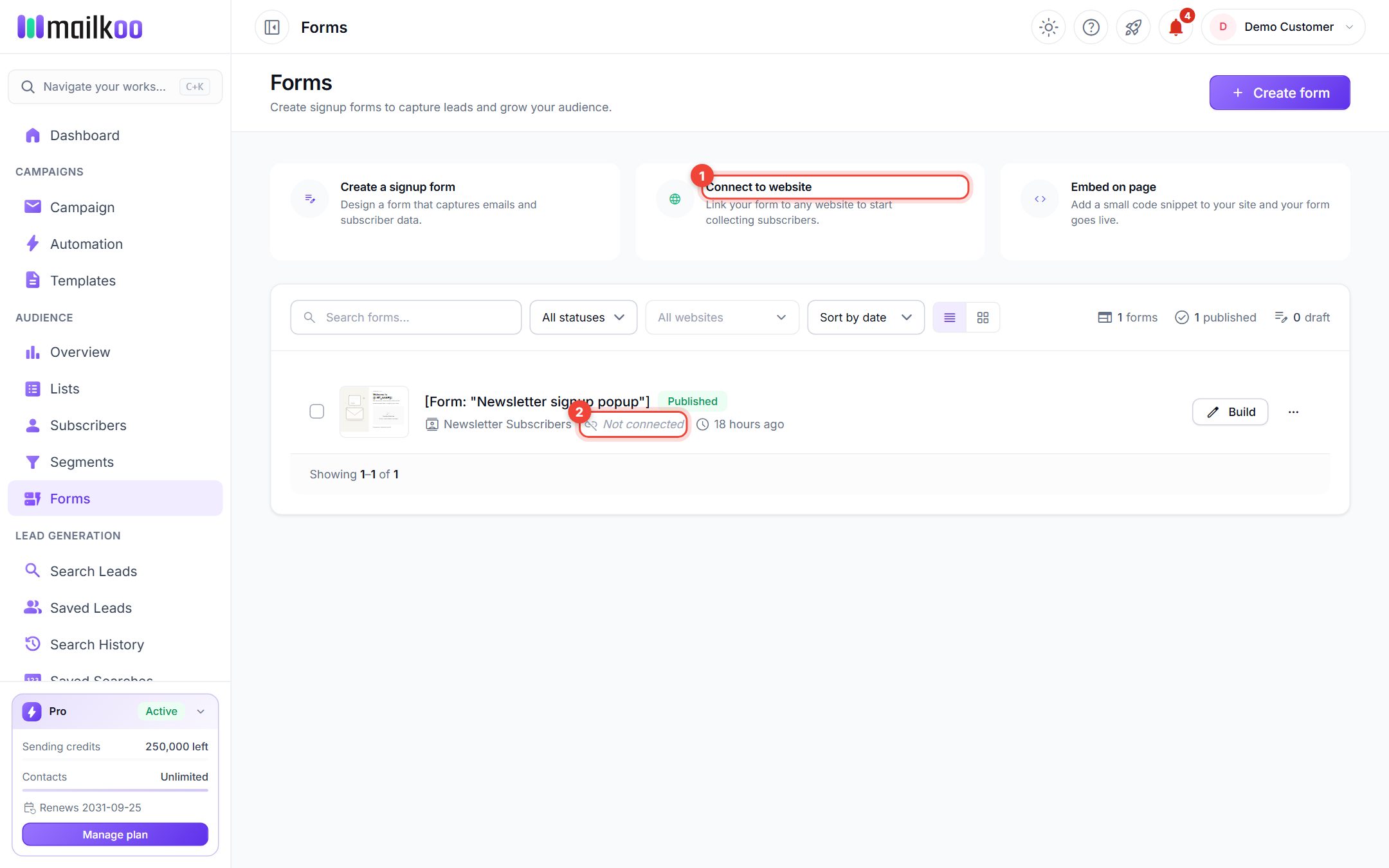Viewport: 1389px width, 868px height.
Task: Click the Build button for Newsletter form
Action: tap(1230, 411)
